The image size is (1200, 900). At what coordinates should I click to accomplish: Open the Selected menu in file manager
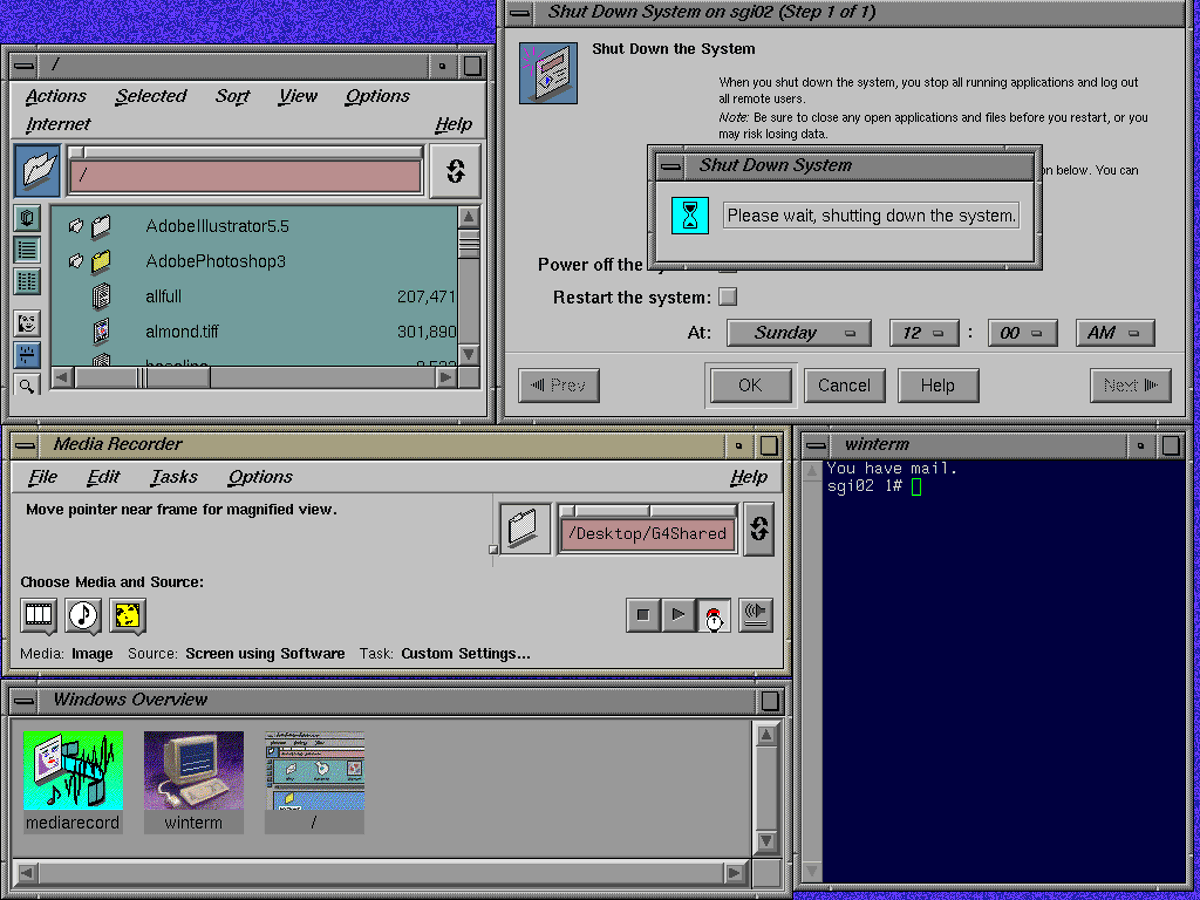coord(151,97)
